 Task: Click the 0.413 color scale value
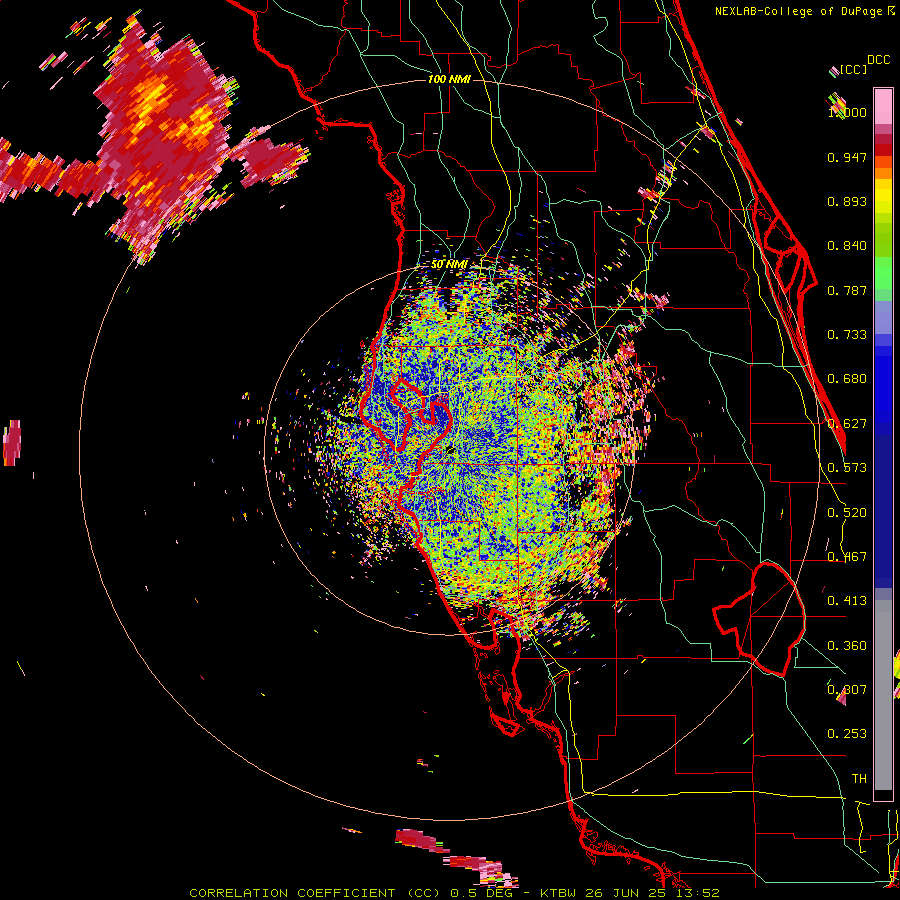[847, 601]
